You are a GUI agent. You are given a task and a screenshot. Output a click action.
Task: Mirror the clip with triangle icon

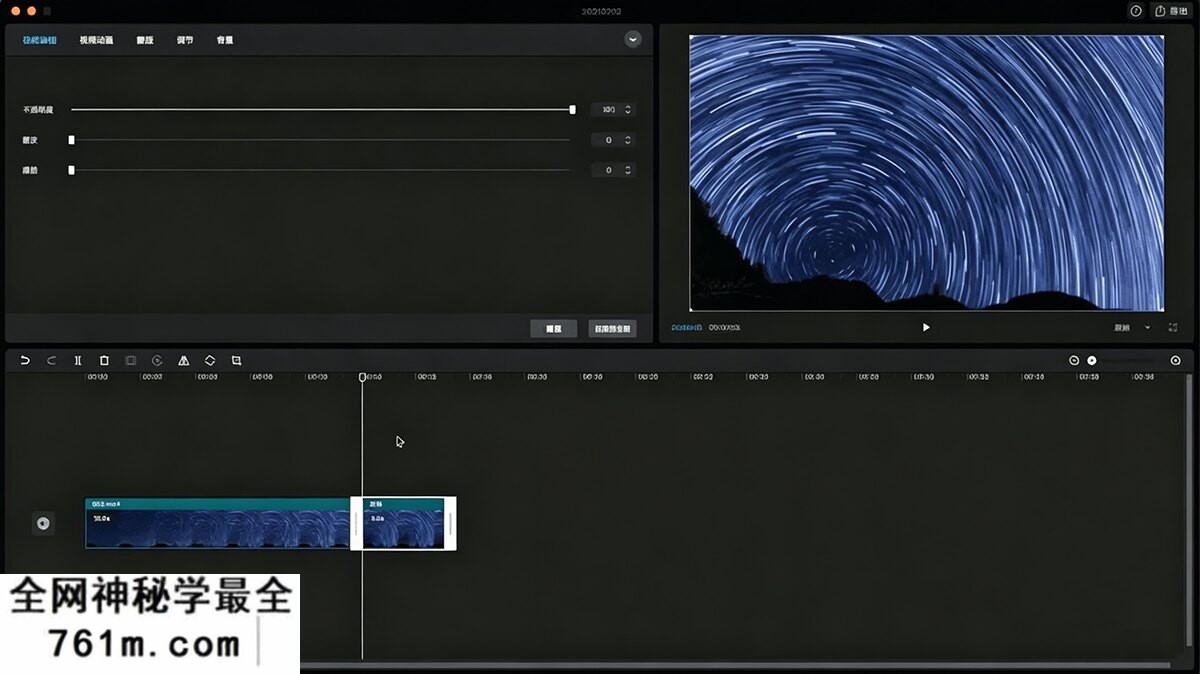click(184, 360)
